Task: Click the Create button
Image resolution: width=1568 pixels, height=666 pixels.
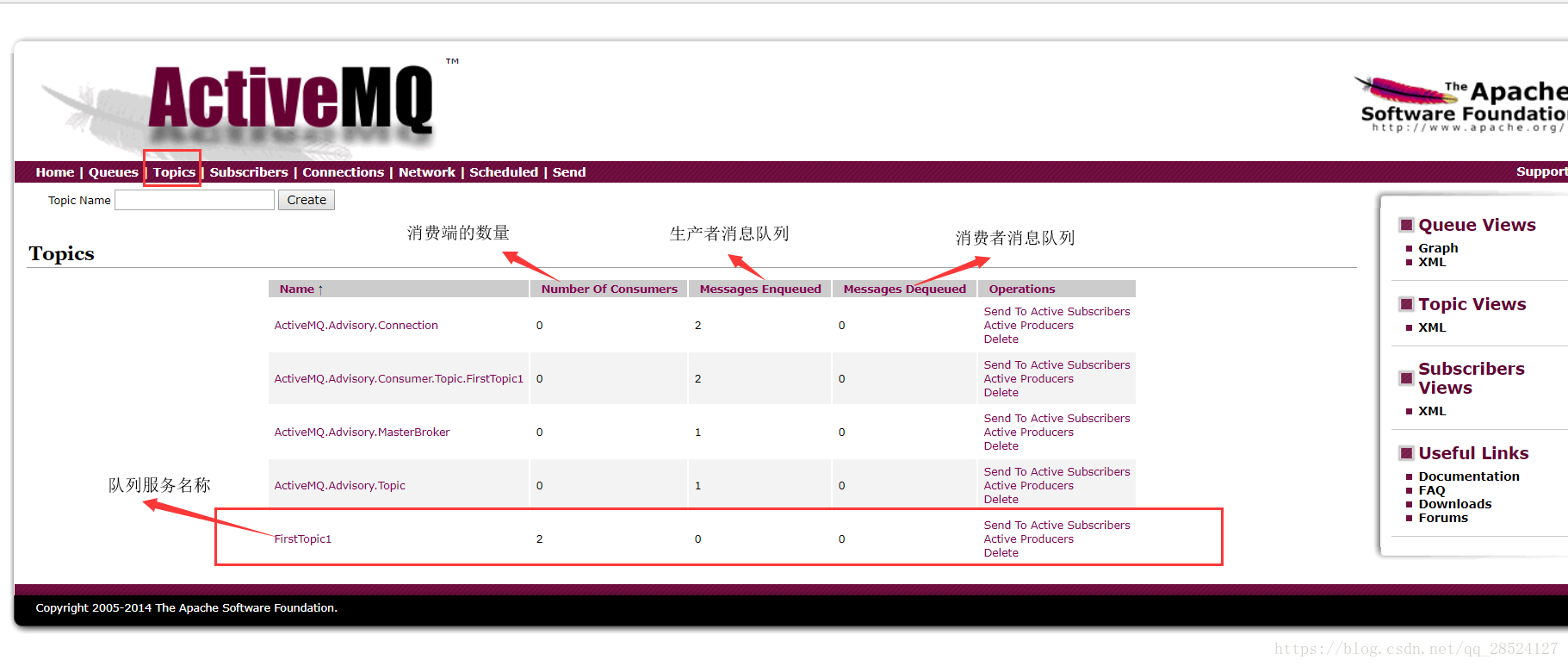Action: pos(307,200)
